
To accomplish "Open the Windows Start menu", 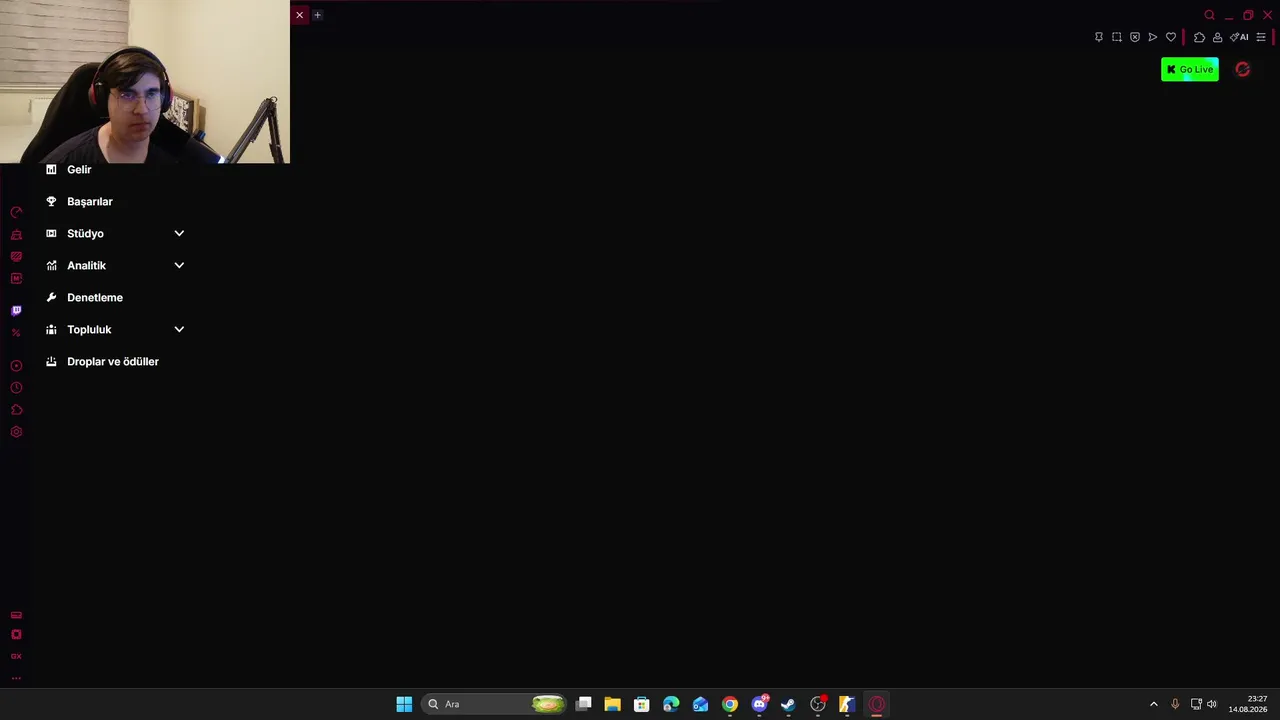I will click(x=404, y=704).
